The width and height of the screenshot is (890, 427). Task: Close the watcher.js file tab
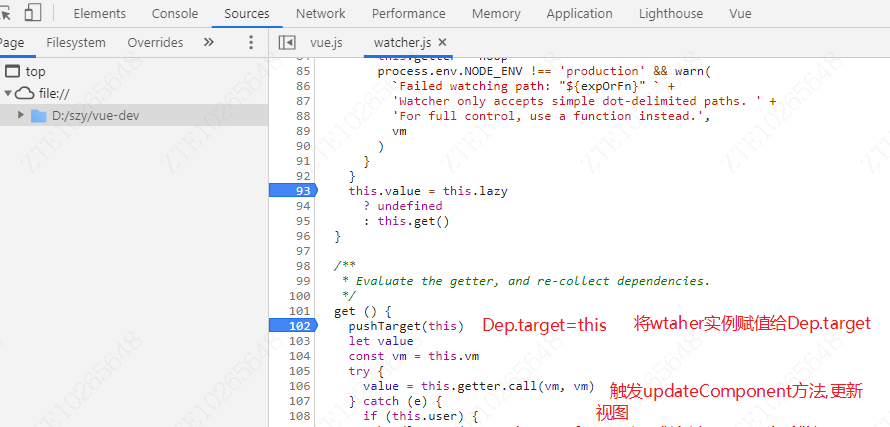click(443, 43)
